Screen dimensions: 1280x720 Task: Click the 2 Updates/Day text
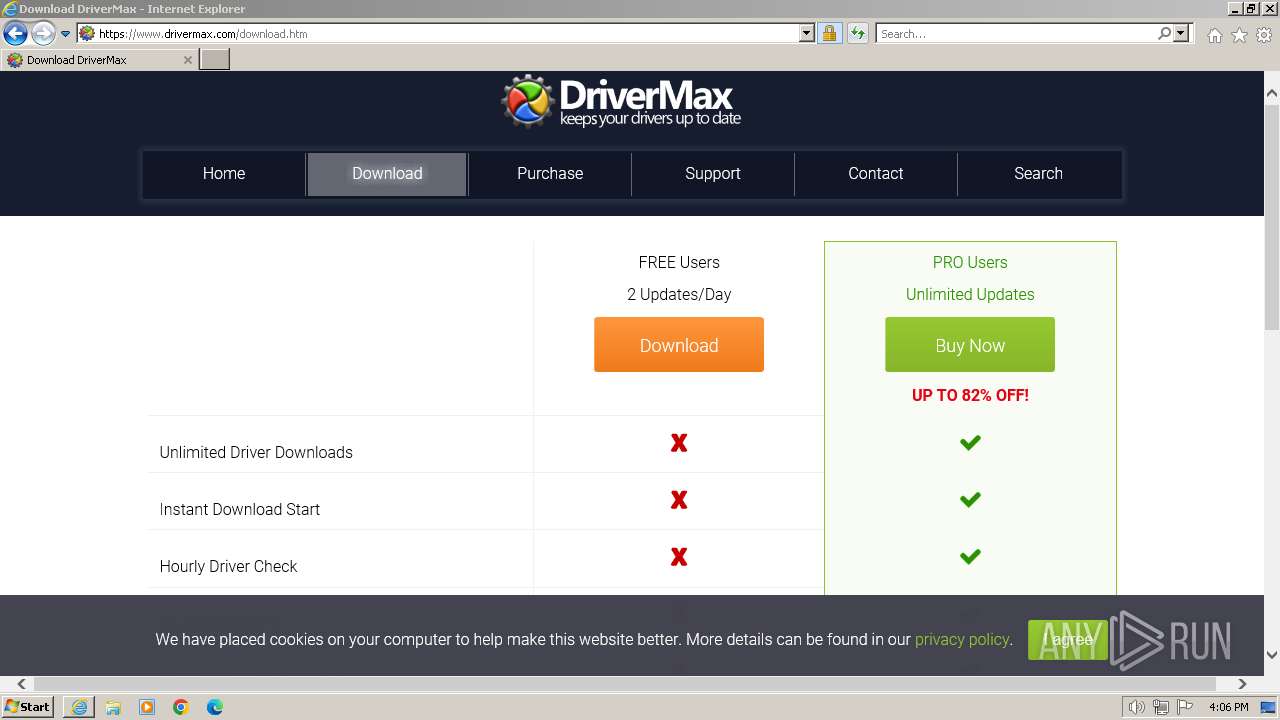[x=679, y=295]
